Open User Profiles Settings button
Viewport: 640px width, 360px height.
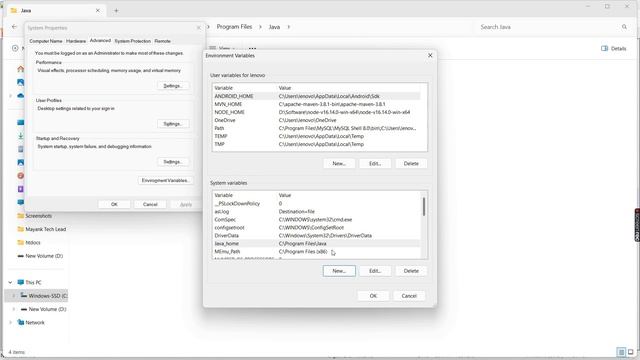click(x=173, y=124)
